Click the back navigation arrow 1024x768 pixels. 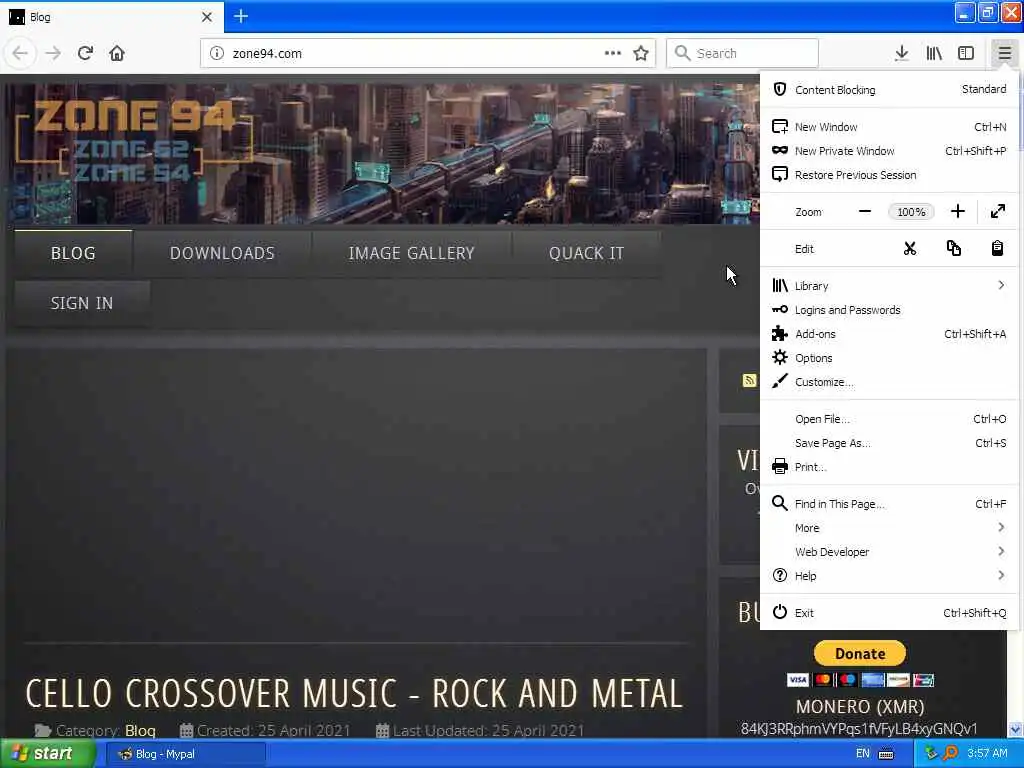20,54
